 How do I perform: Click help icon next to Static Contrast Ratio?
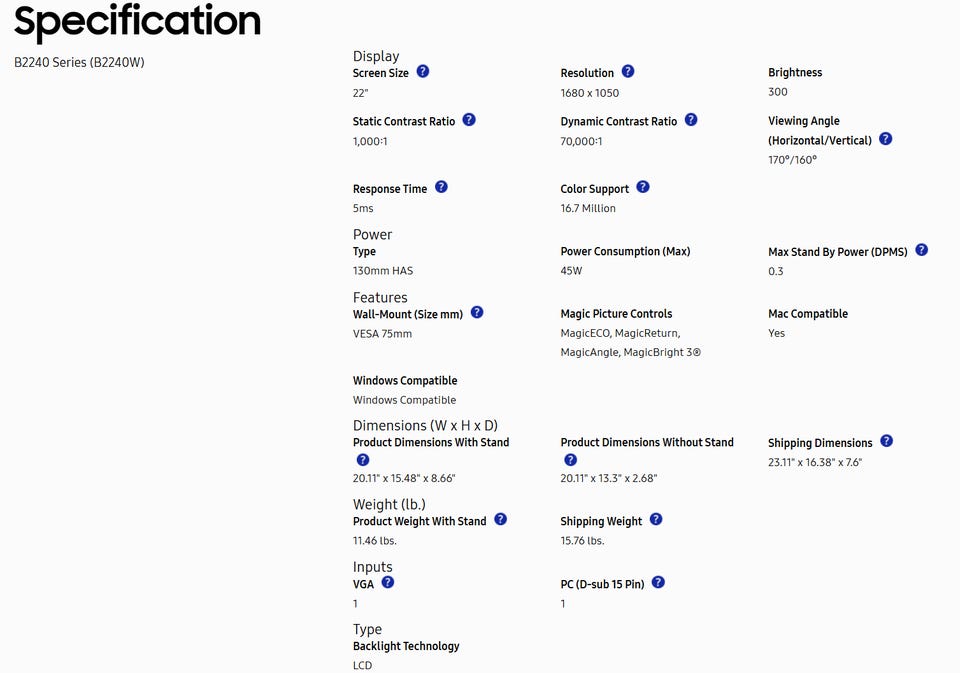(469, 120)
